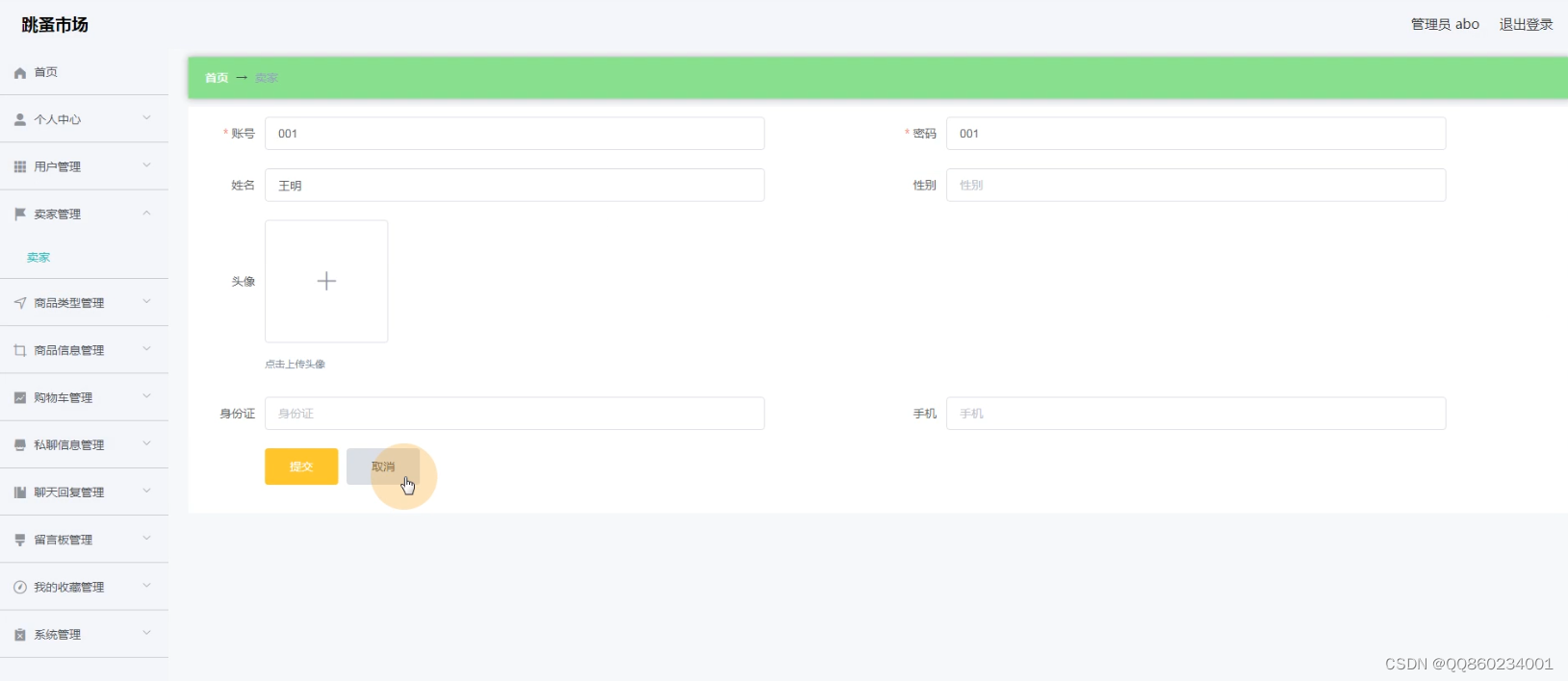
Task: Click the chat icon for 私聊信息管理
Action: coord(20,445)
